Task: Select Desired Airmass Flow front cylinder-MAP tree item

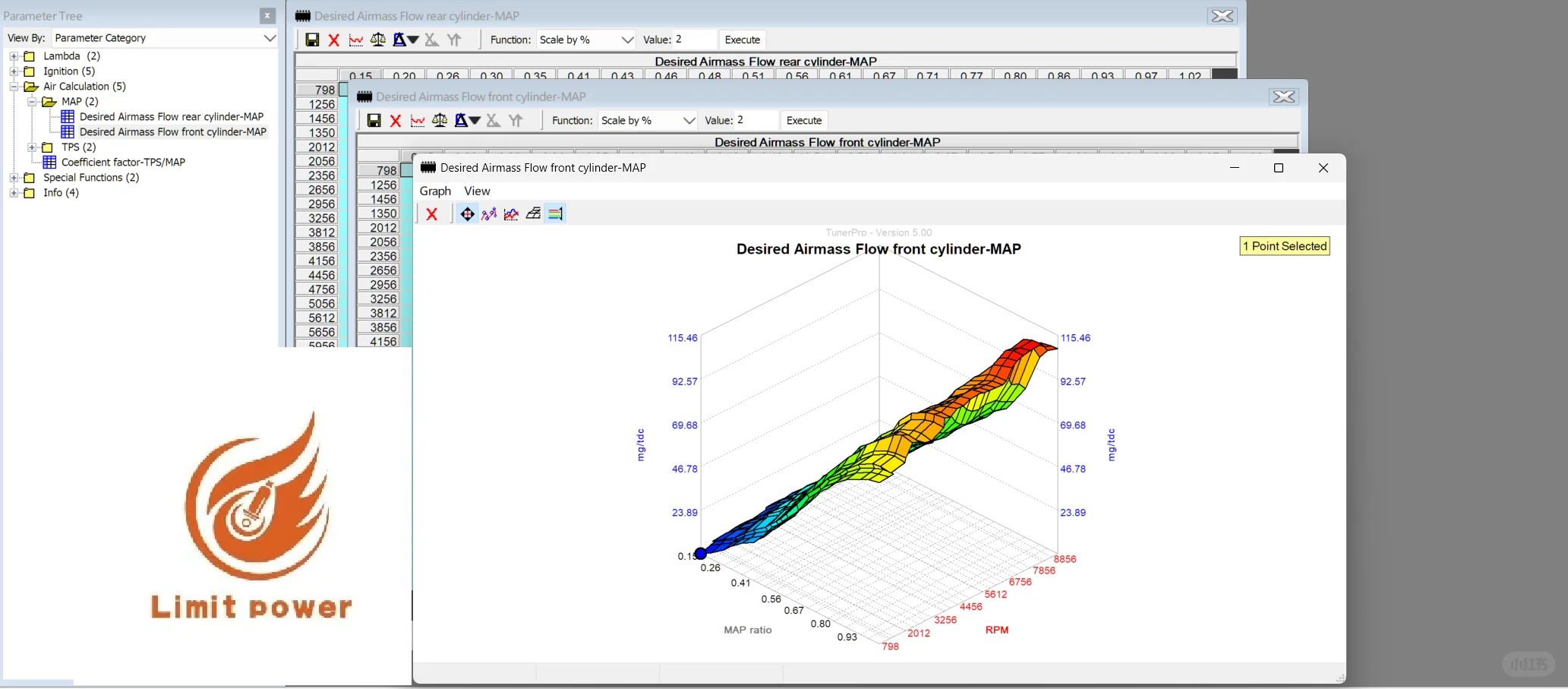Action: (x=173, y=131)
